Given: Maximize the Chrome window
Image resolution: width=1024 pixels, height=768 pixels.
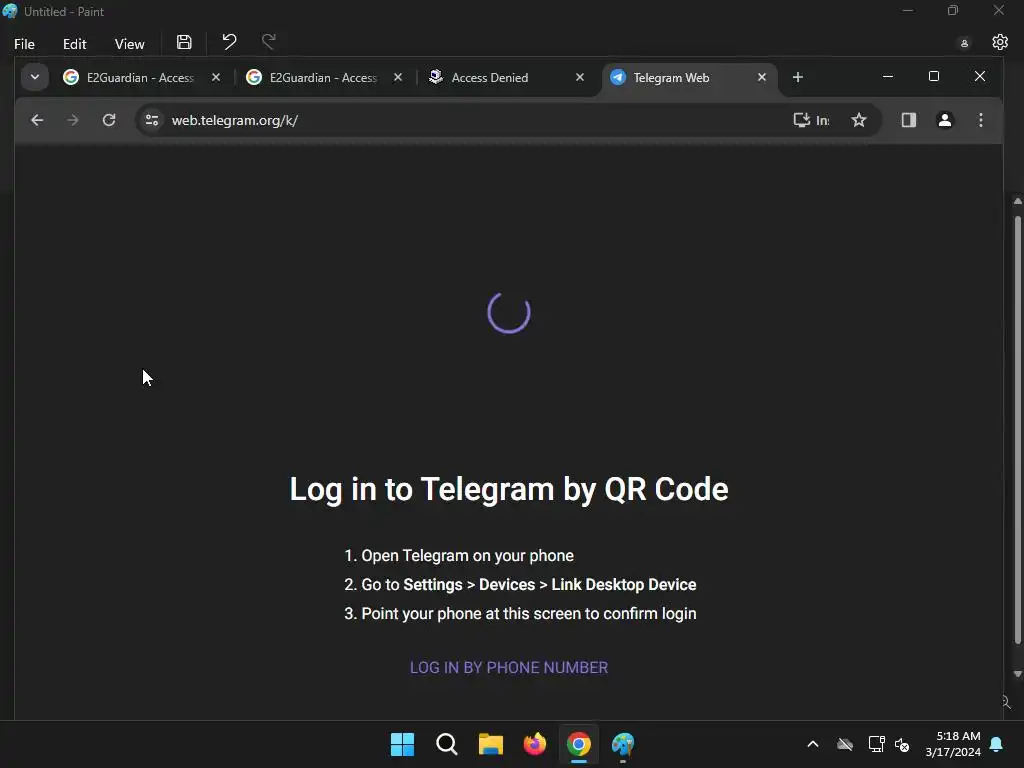Looking at the screenshot, I should point(934,76).
